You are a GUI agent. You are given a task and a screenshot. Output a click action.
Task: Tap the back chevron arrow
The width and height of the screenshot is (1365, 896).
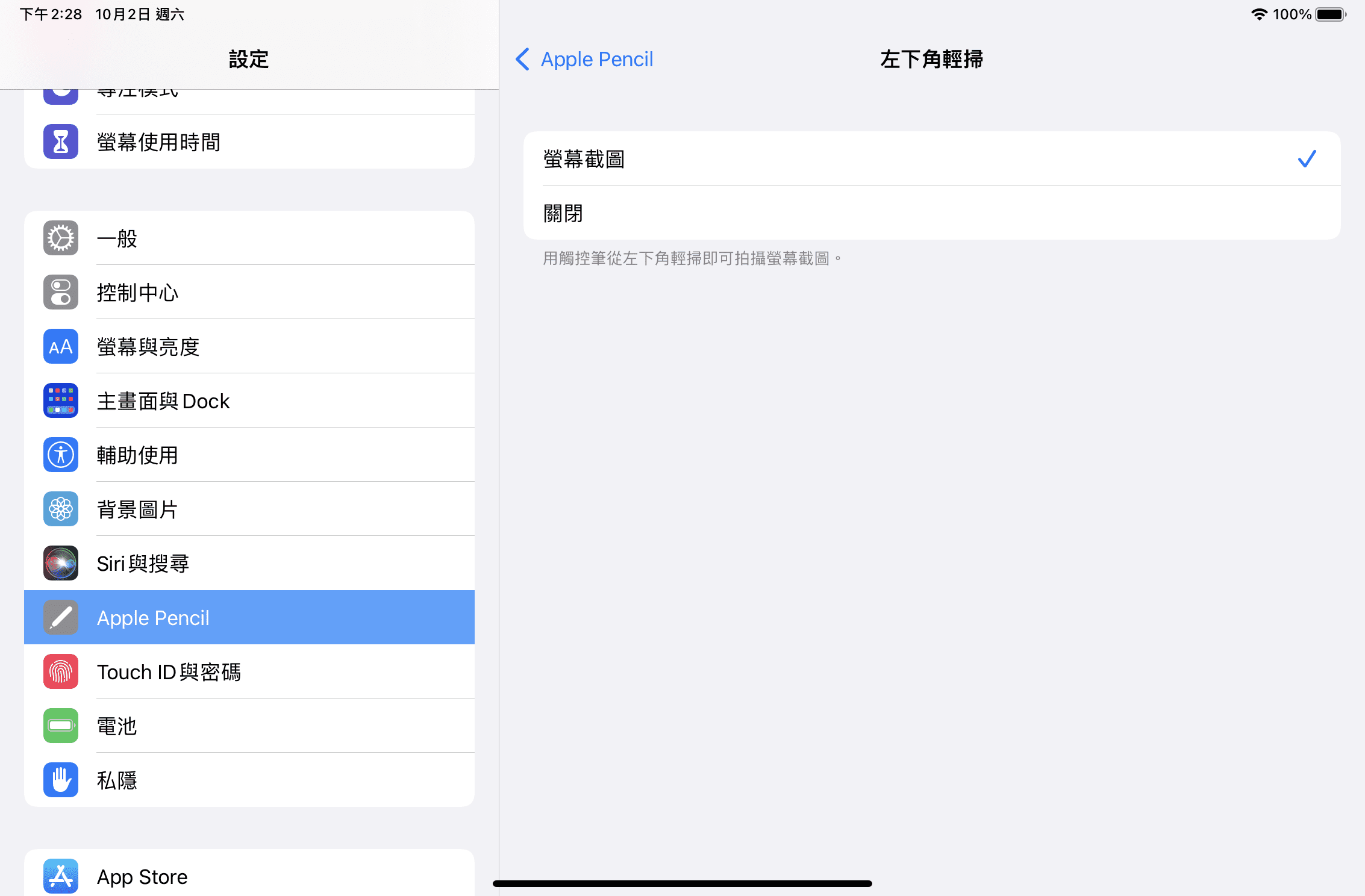[x=523, y=59]
